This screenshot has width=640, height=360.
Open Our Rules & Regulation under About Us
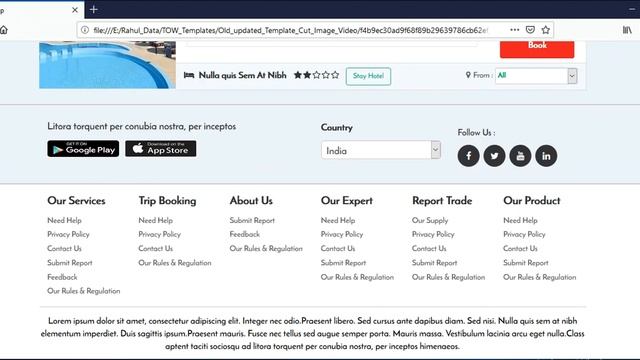(x=266, y=248)
